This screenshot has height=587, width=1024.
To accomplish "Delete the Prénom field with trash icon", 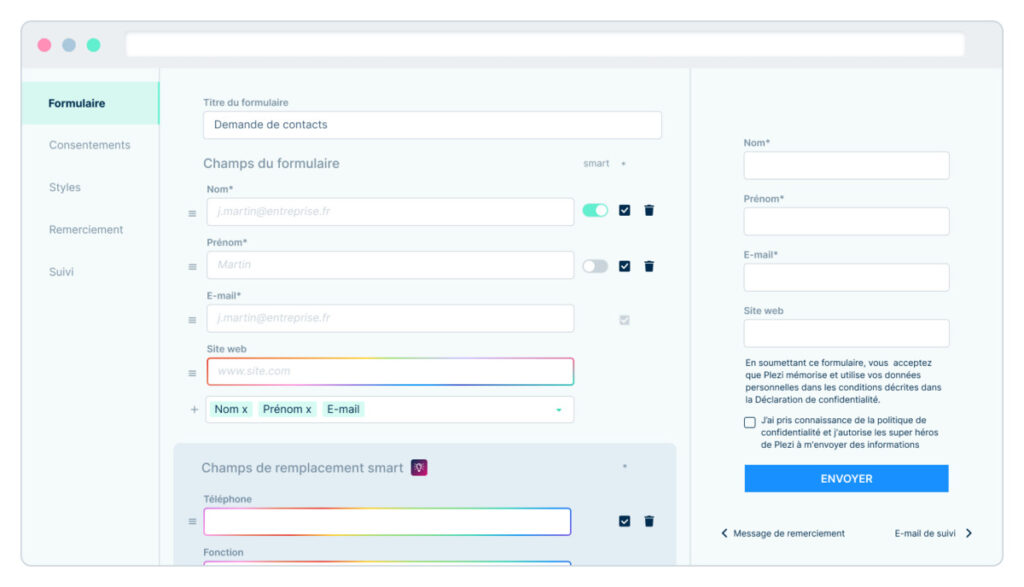I will point(649,266).
